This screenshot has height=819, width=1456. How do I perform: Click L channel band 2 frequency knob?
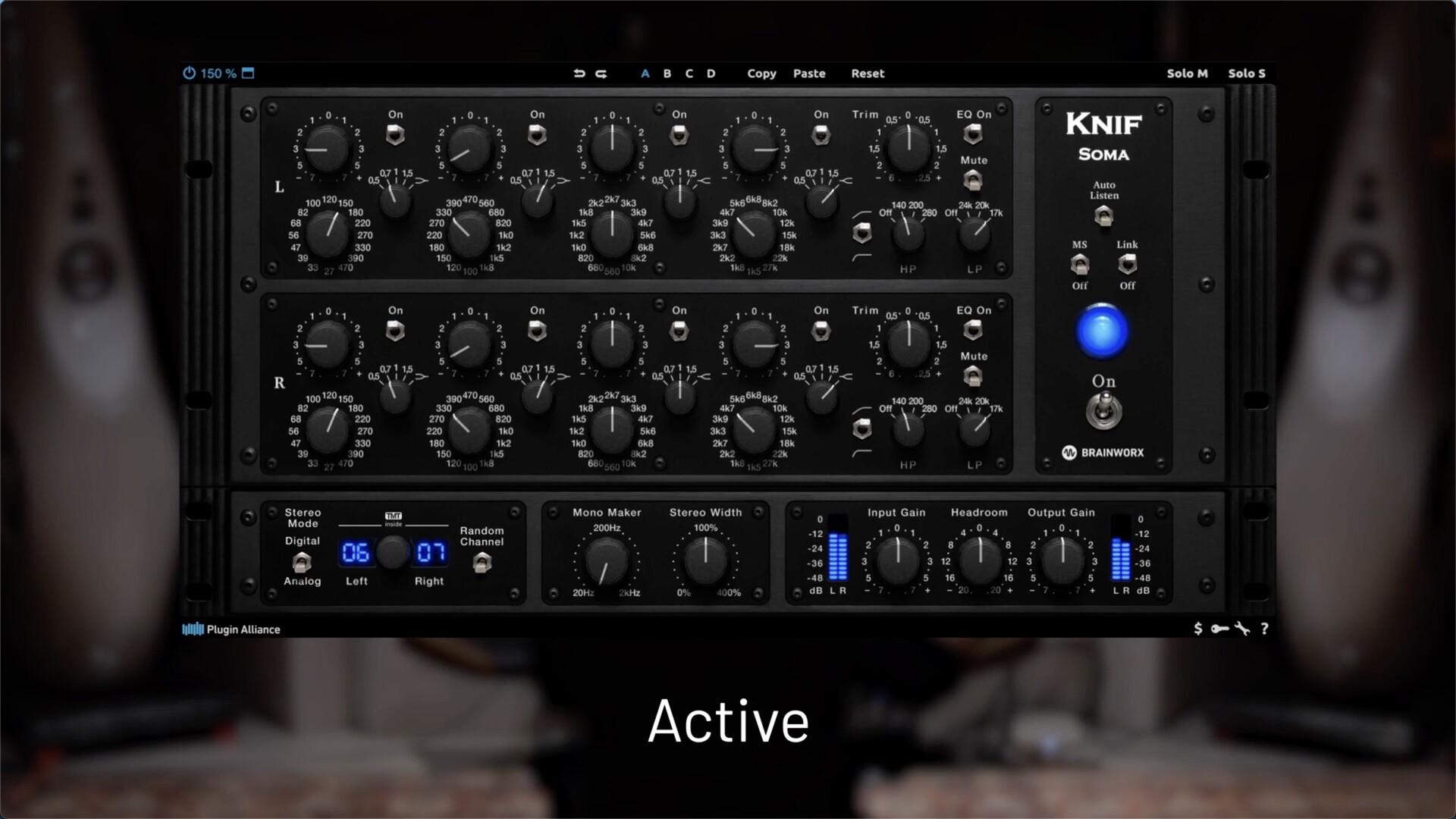pyautogui.click(x=469, y=234)
